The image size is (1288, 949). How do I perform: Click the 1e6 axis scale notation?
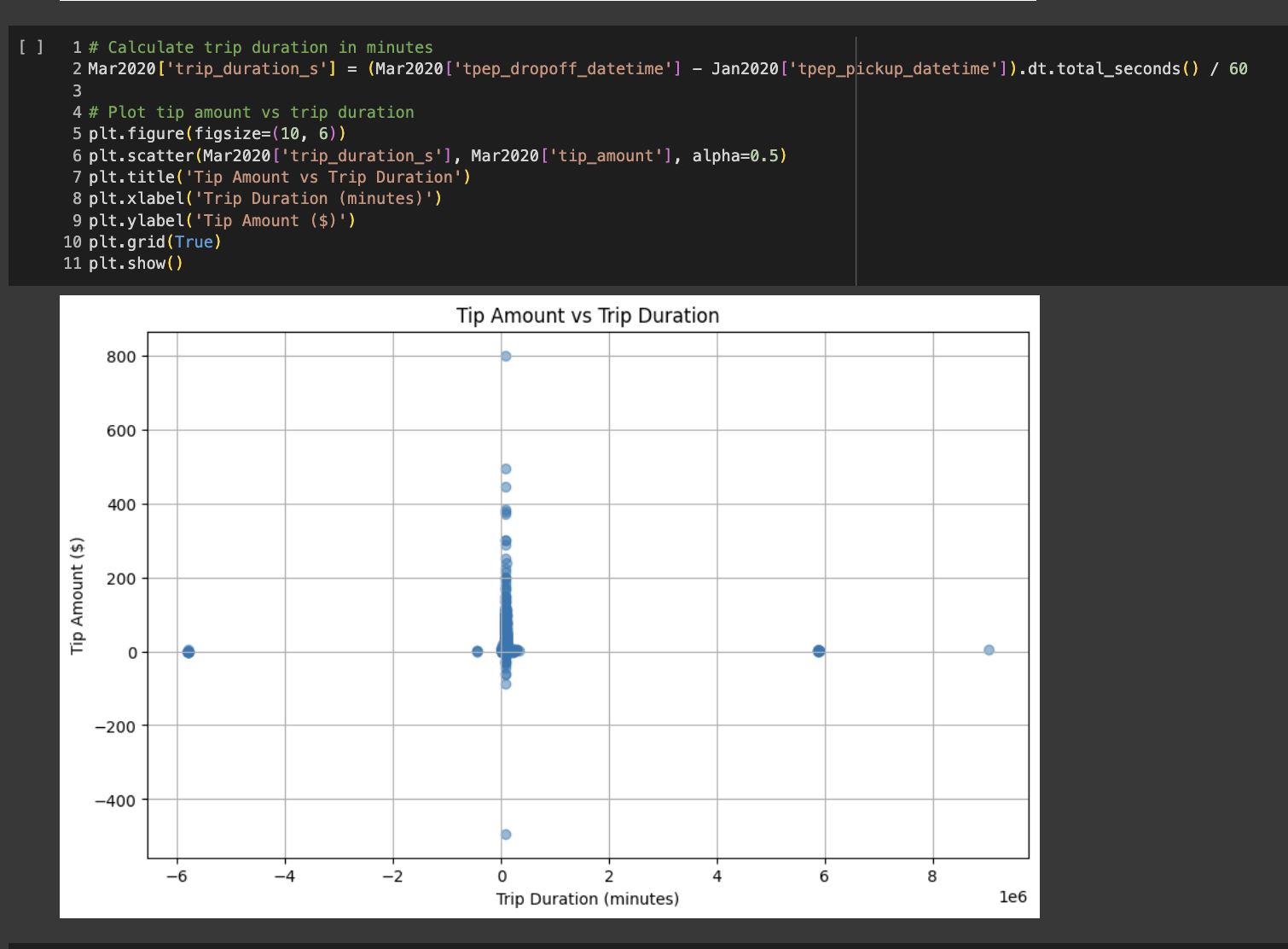[x=1012, y=897]
